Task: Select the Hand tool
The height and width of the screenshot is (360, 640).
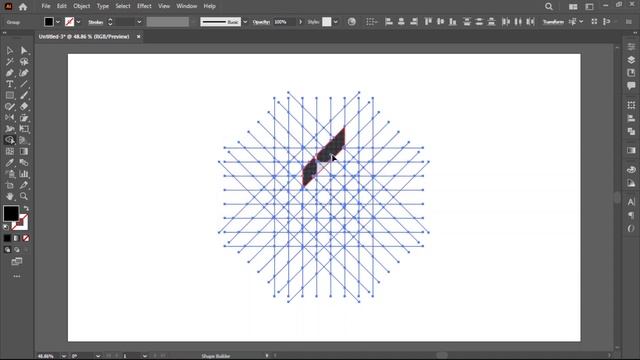Action: coord(9,196)
